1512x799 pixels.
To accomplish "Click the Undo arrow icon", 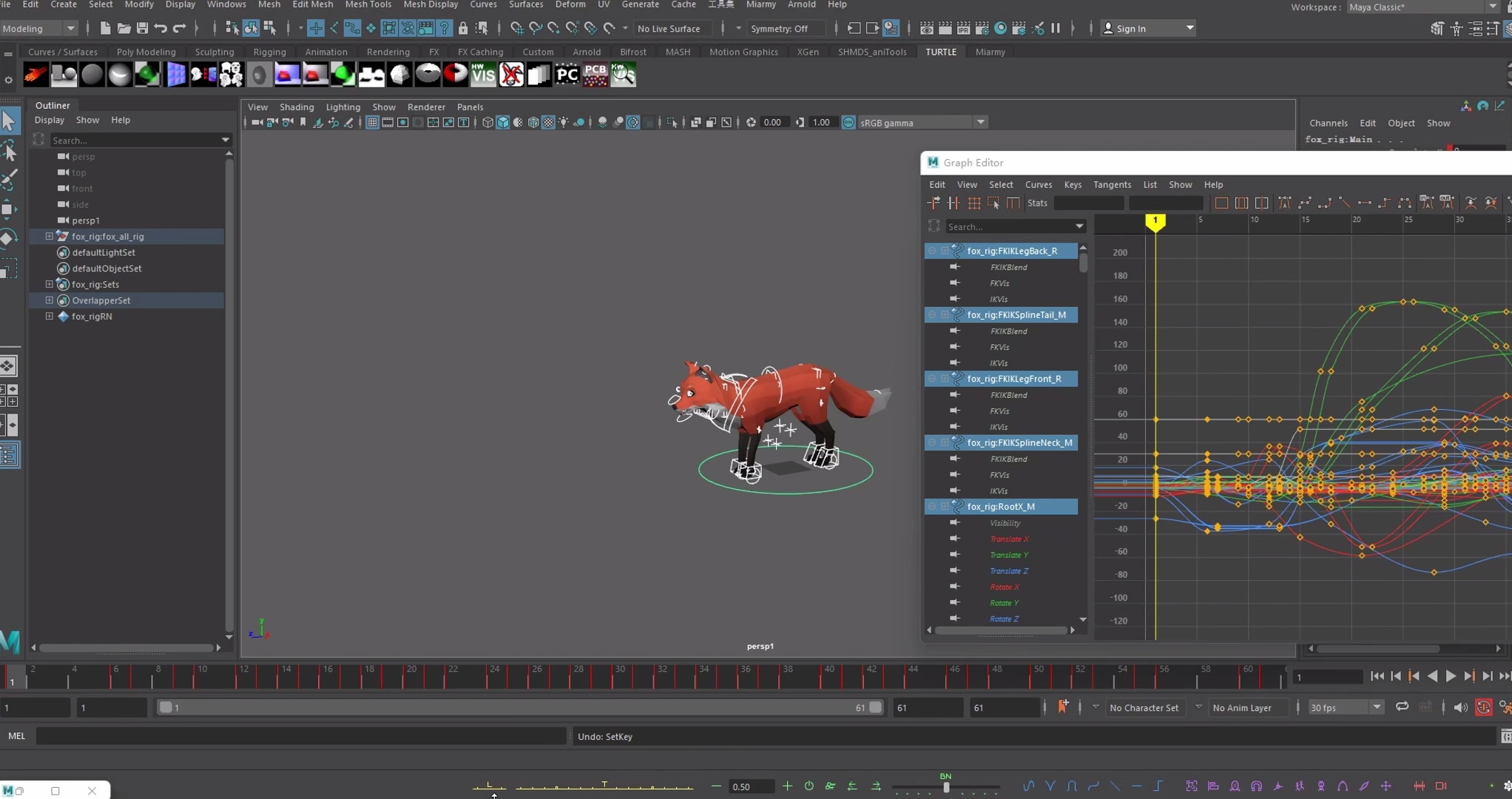I will coord(161,28).
